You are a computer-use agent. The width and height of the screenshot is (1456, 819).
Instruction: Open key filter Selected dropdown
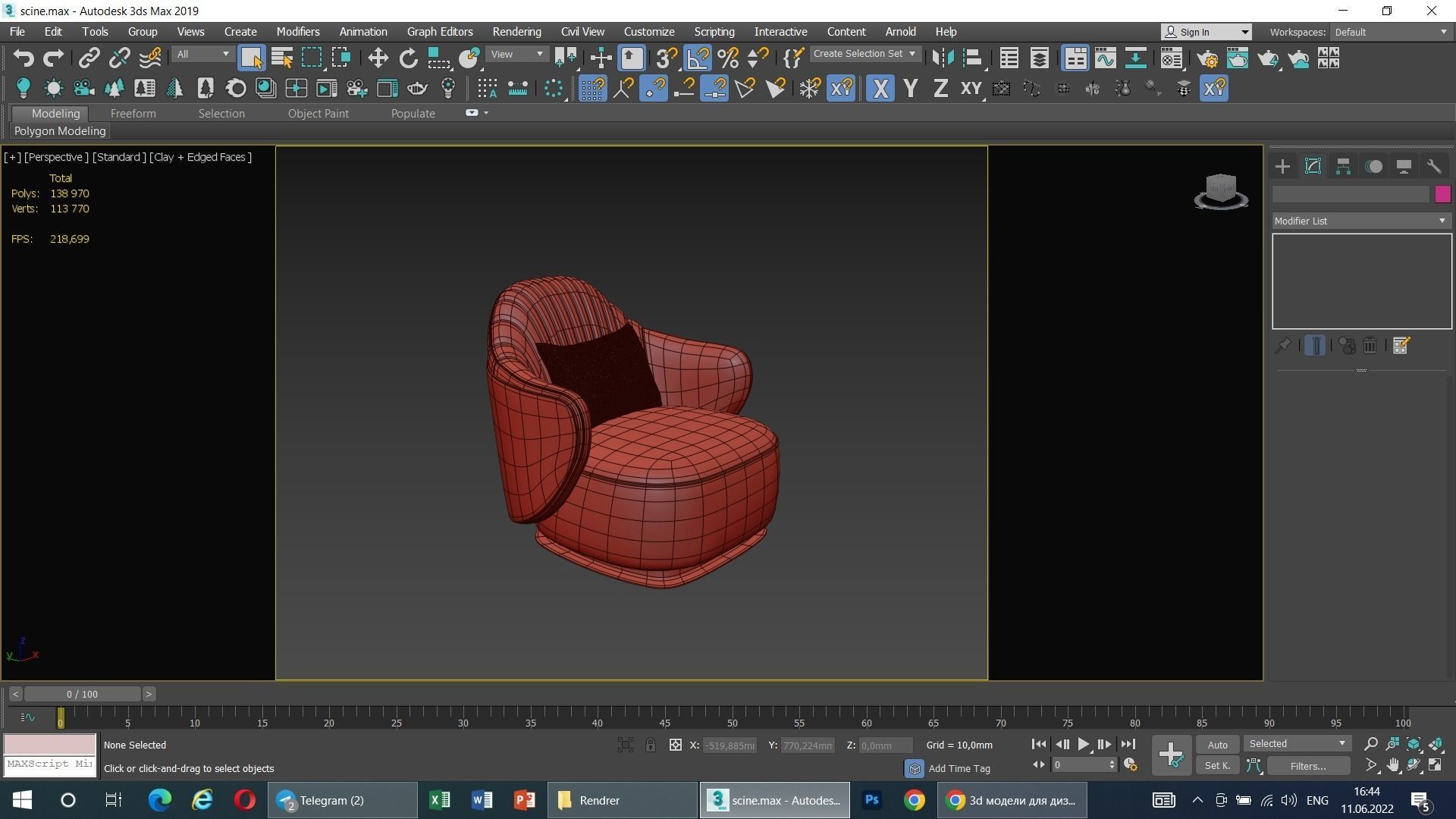click(x=1297, y=744)
